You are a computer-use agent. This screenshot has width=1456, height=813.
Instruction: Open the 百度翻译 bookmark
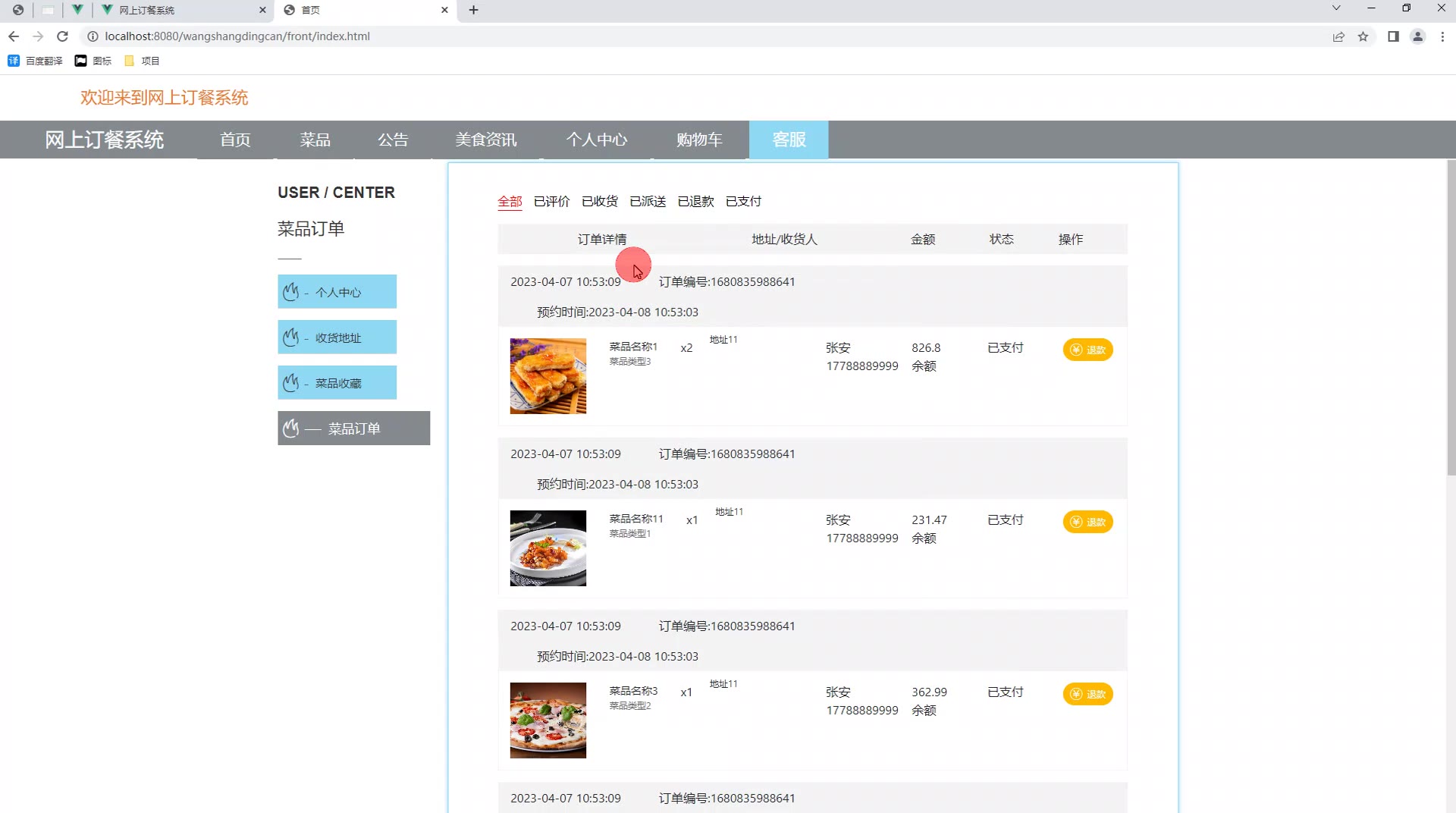point(35,61)
